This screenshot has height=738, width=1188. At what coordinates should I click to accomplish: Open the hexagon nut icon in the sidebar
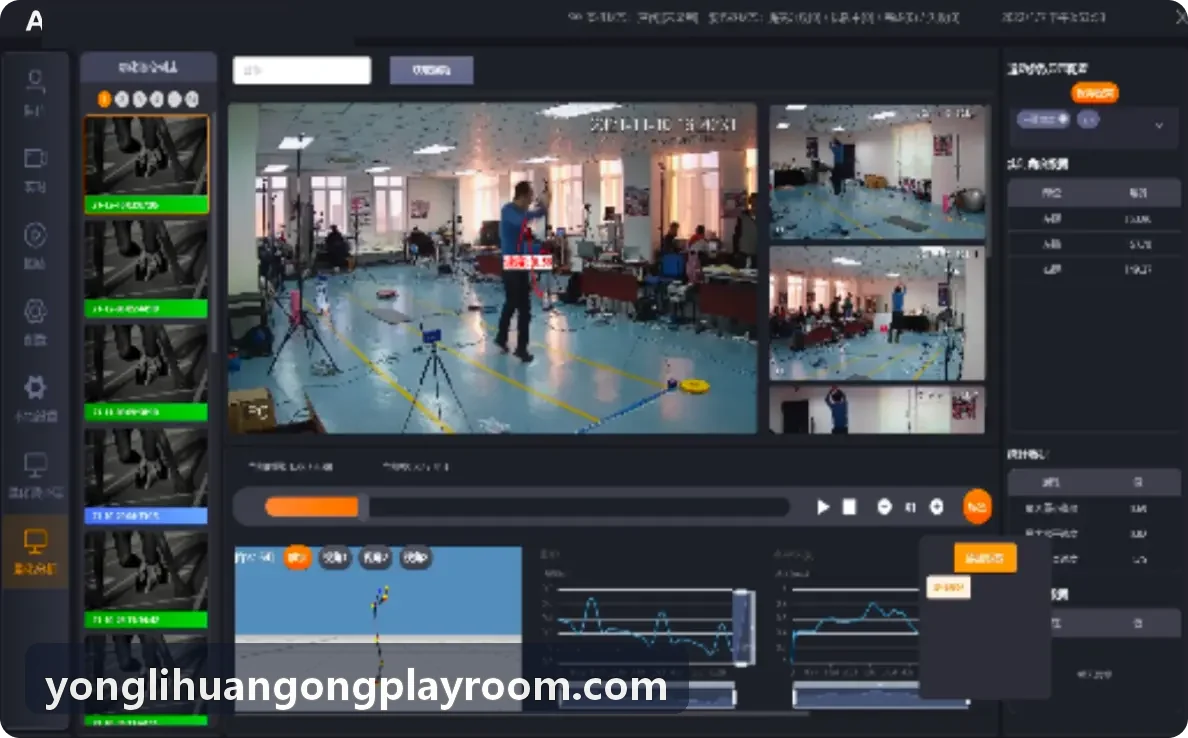[x=35, y=311]
